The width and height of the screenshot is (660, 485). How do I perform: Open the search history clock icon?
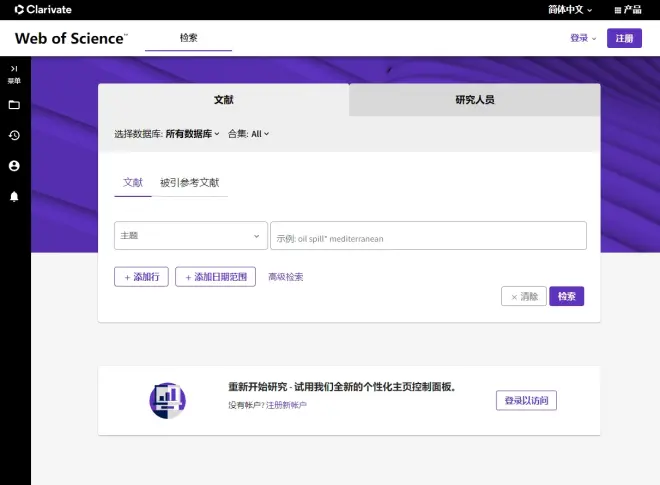(x=14, y=135)
